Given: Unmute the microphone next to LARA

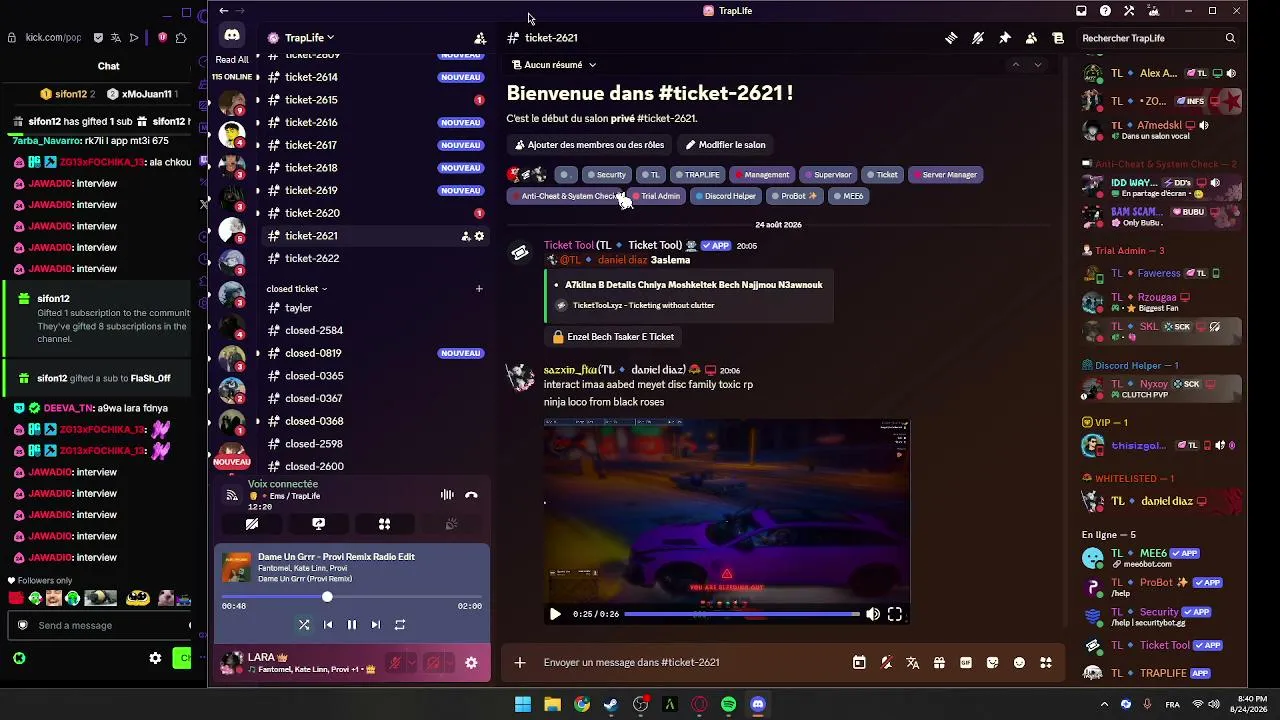Looking at the screenshot, I should point(395,663).
